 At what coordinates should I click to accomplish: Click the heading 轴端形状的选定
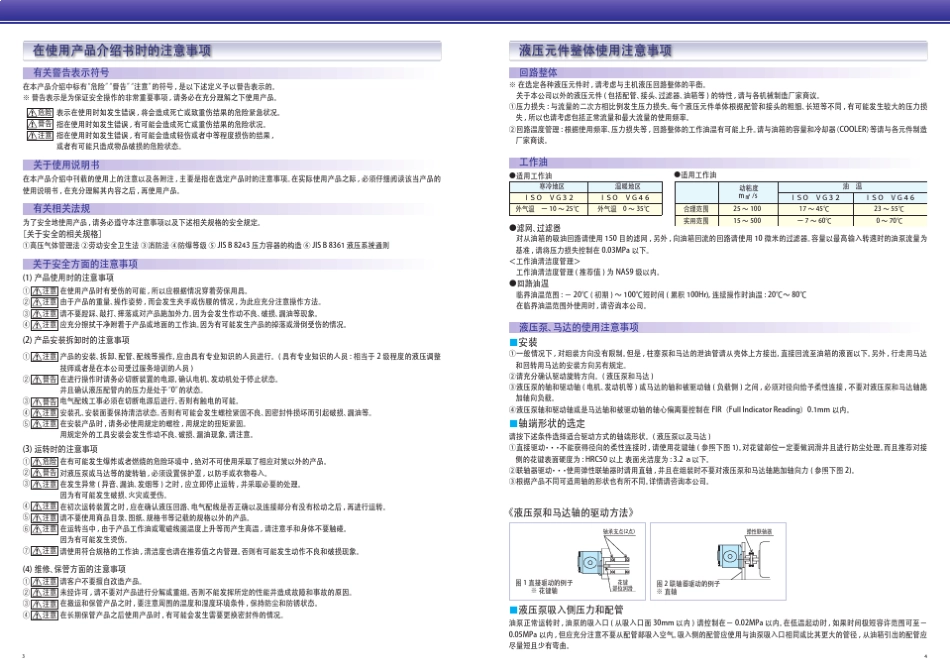pyautogui.click(x=548, y=424)
